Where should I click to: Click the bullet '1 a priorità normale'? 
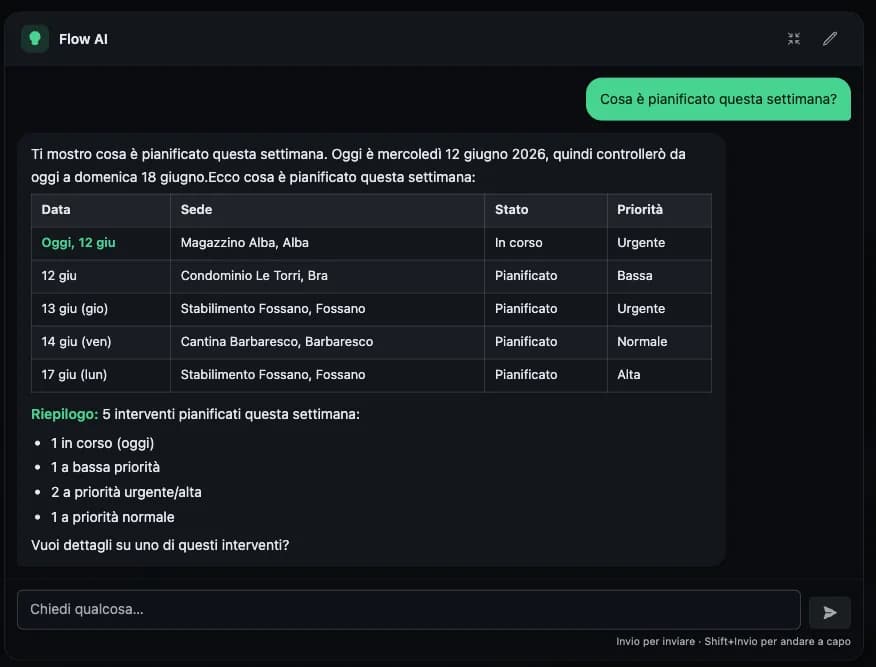pos(112,517)
